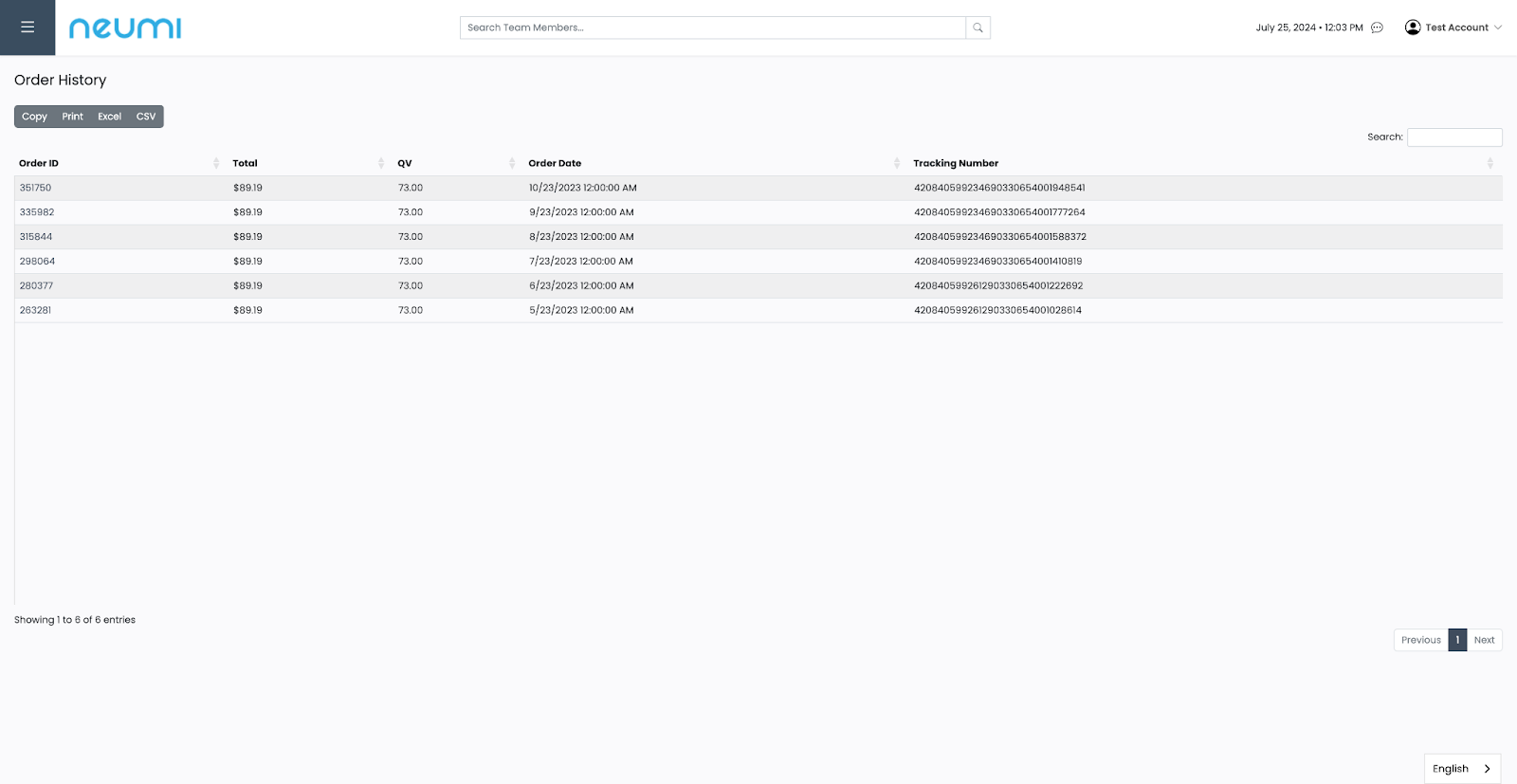This screenshot has height=784, width=1517.
Task: Click the Neumi logo
Action: (x=125, y=28)
